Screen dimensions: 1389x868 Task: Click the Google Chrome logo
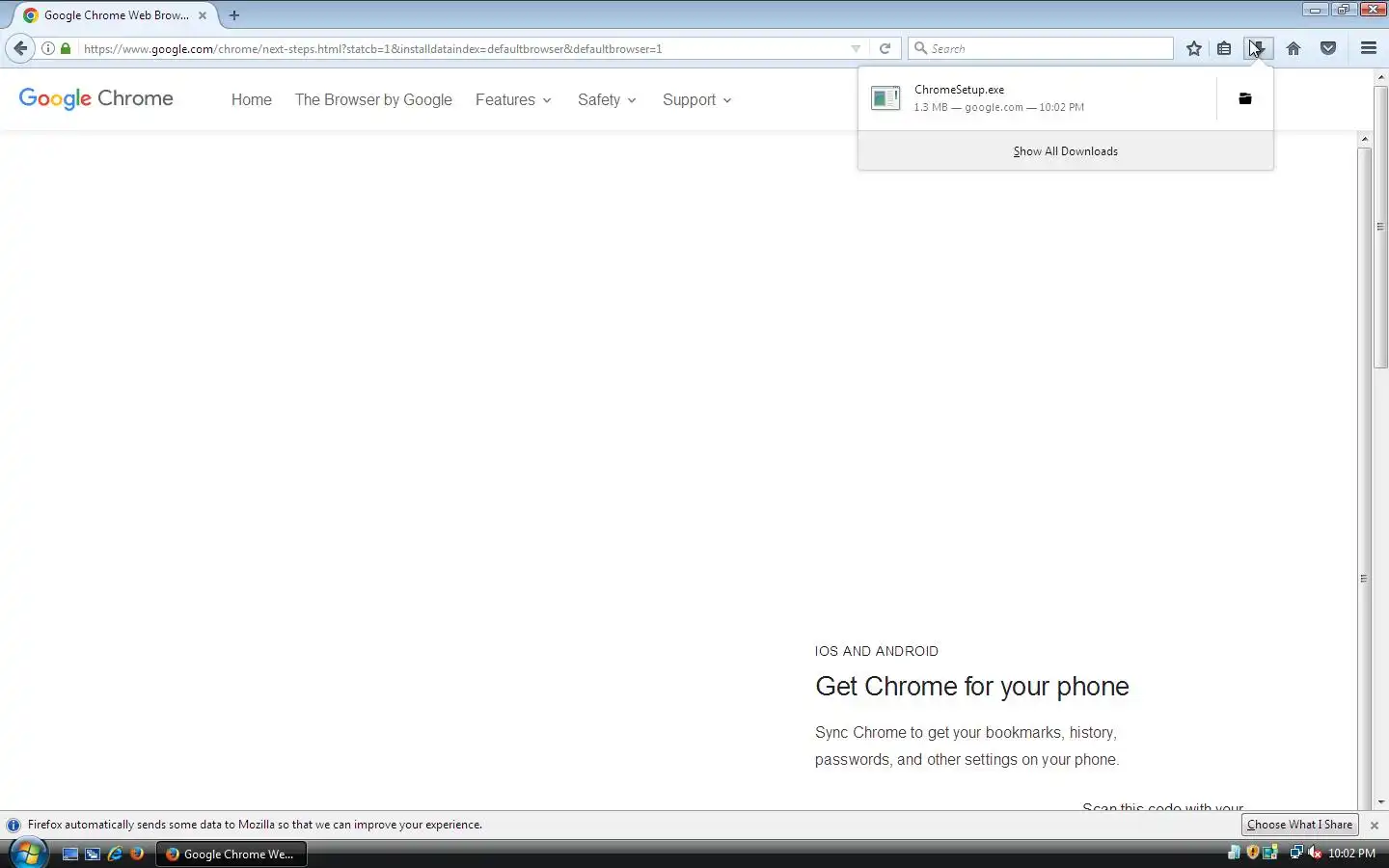pos(96,98)
